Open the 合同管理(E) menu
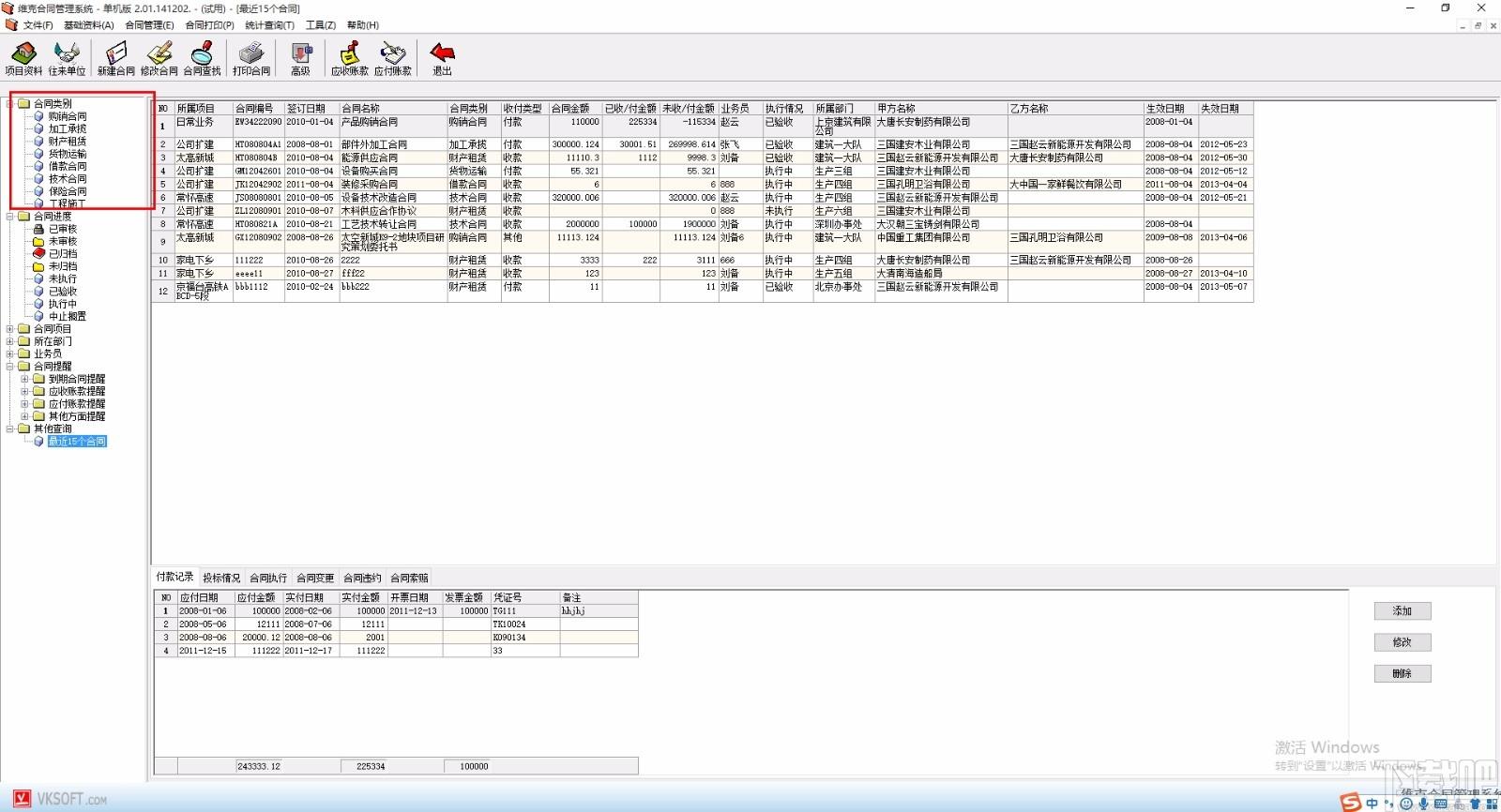 (x=149, y=25)
